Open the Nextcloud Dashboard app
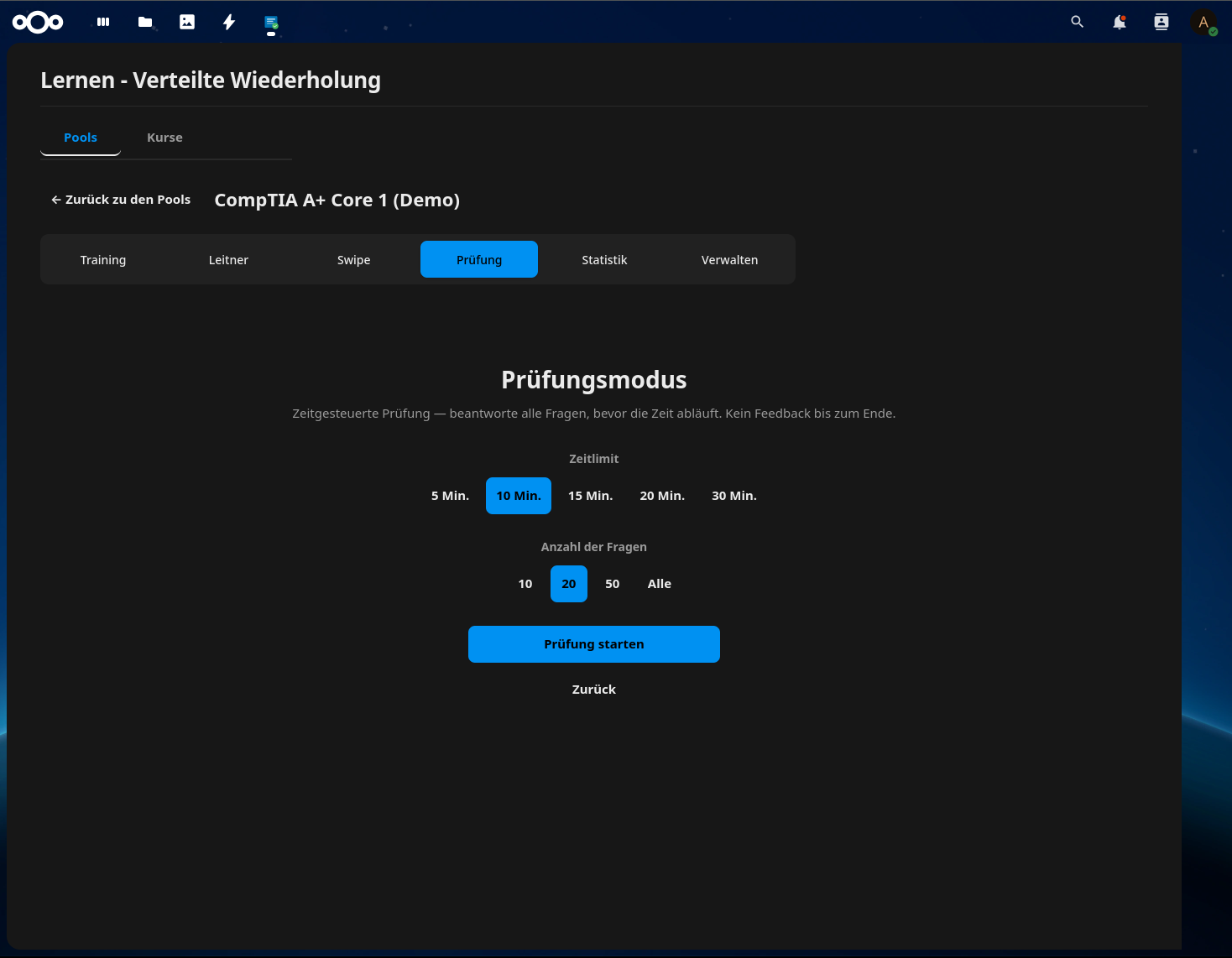Screen dimensions: 1232x958 [x=102, y=22]
